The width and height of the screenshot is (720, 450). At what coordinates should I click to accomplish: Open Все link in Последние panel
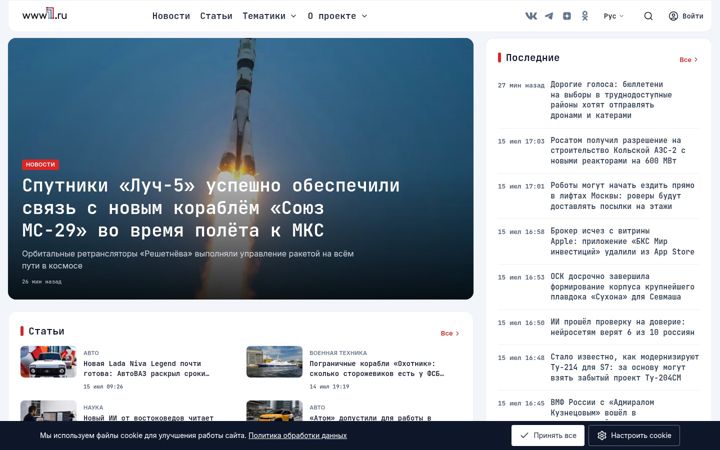pyautogui.click(x=688, y=60)
